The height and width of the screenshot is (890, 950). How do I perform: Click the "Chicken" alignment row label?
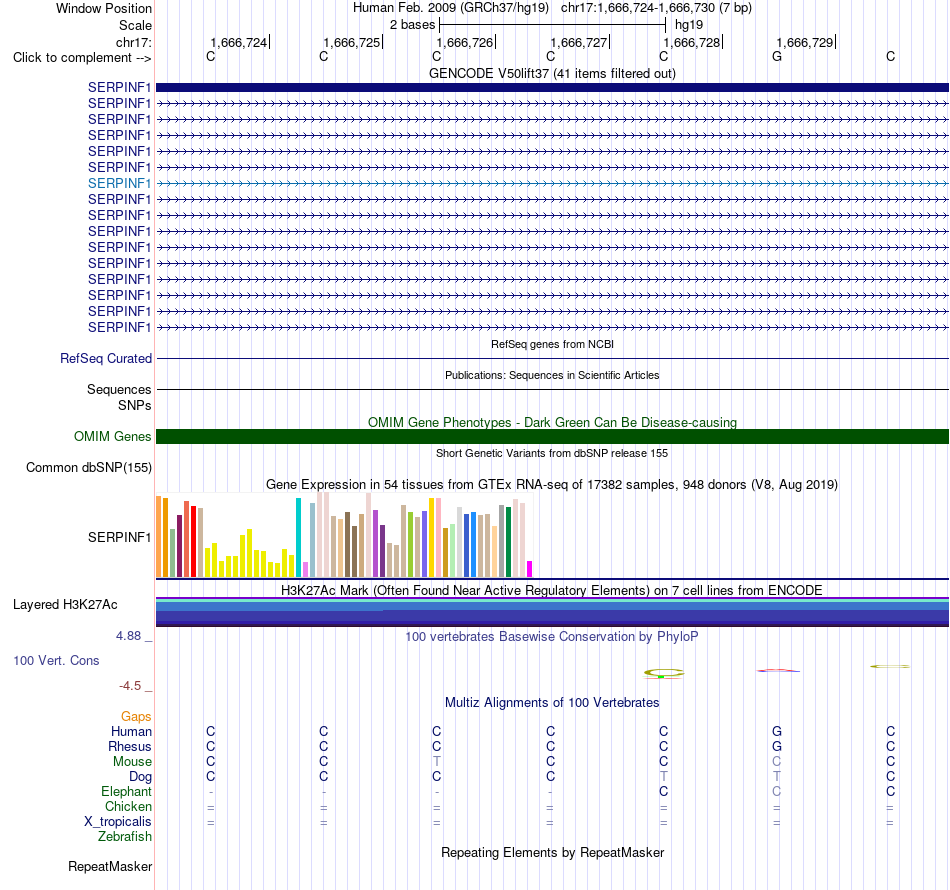128,806
